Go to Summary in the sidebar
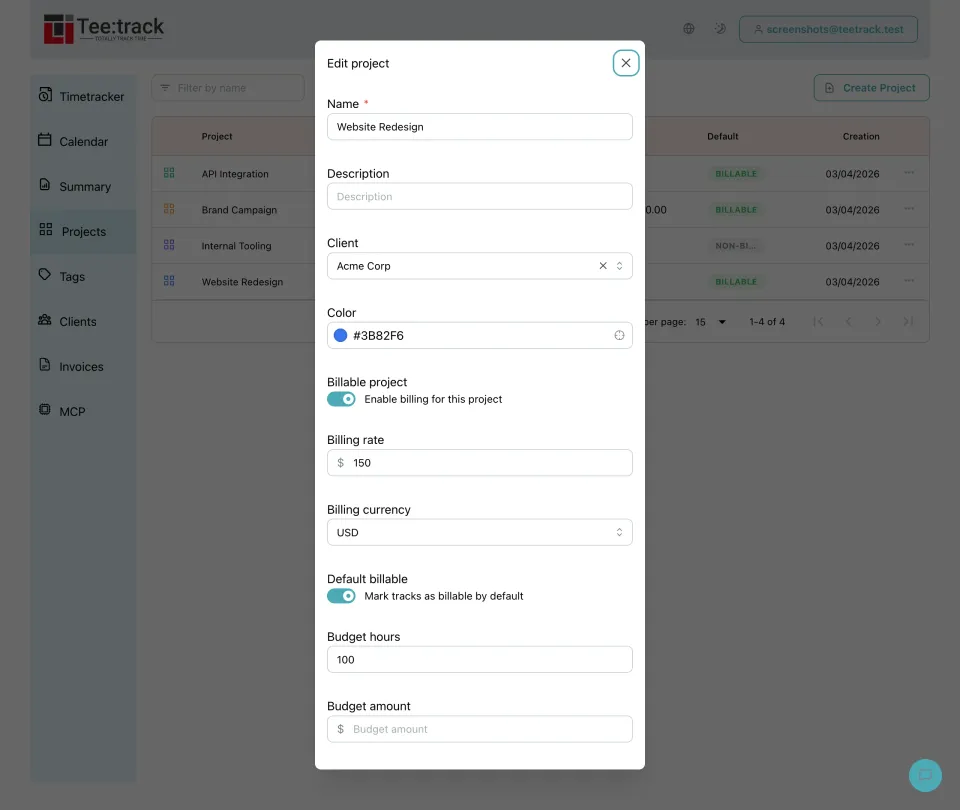 (83, 187)
